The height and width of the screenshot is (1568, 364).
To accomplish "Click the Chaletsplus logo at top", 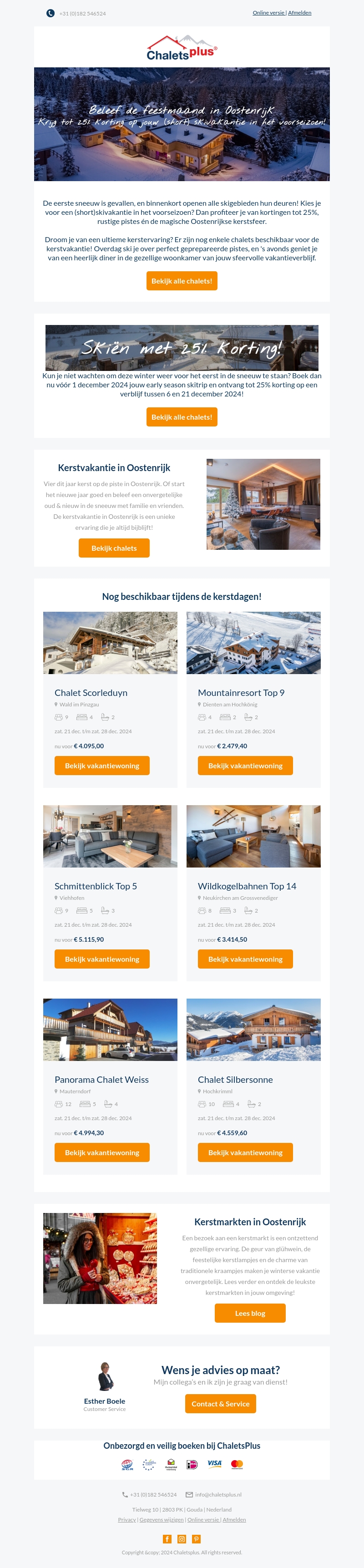I will coord(182,47).
